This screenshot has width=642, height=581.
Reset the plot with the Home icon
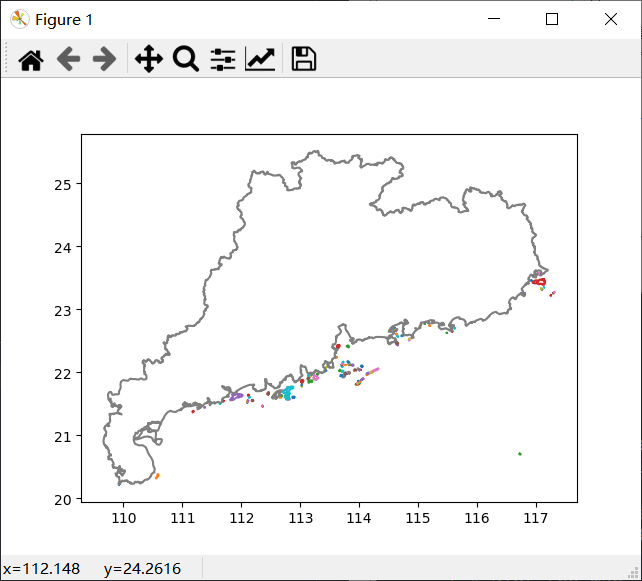click(31, 59)
